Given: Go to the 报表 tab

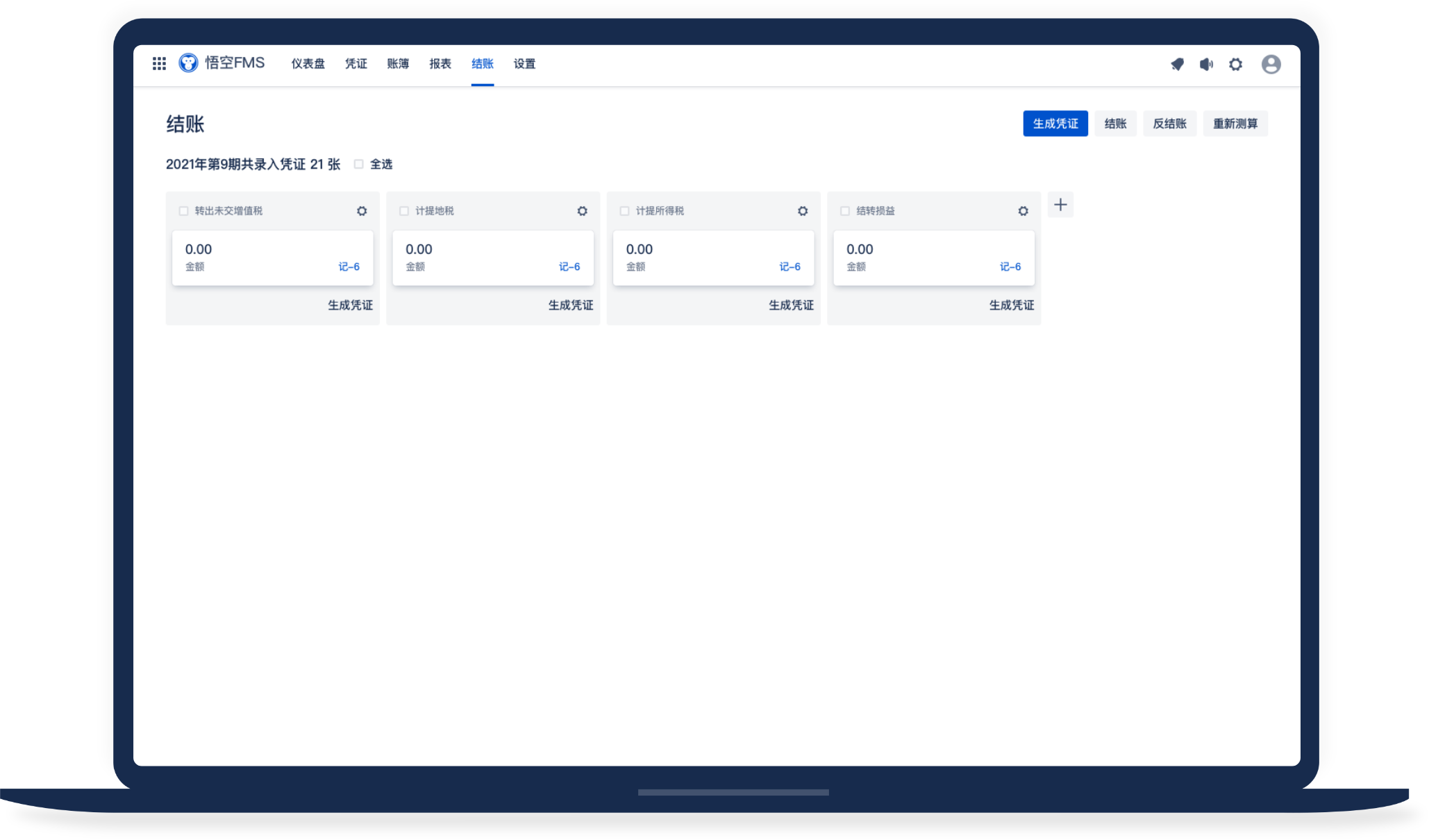Looking at the screenshot, I should pos(440,64).
